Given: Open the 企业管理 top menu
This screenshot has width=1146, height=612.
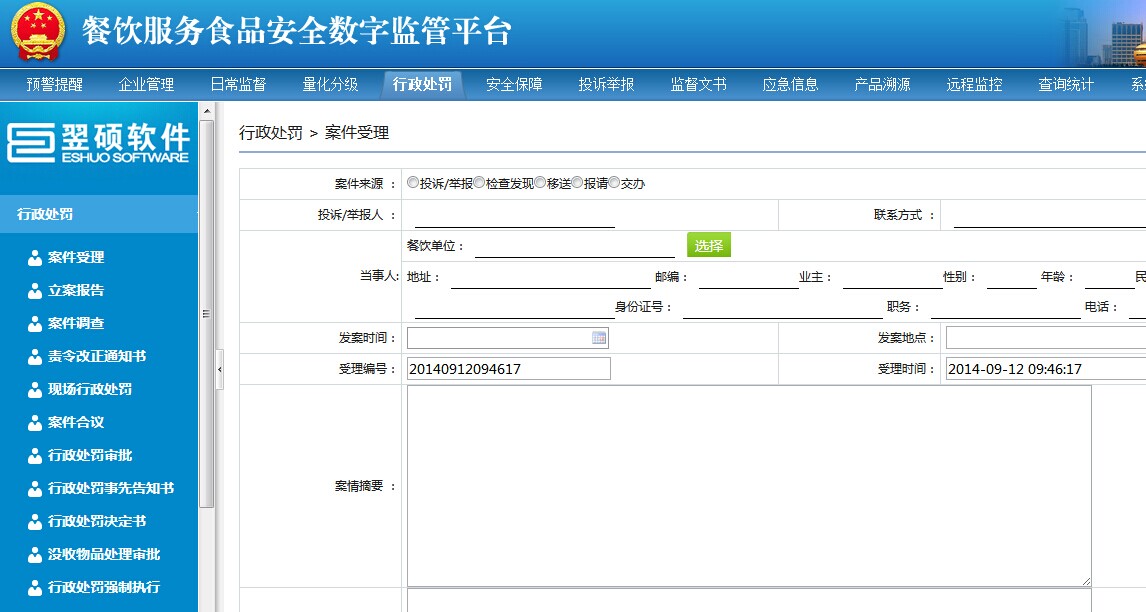Looking at the screenshot, I should coord(146,85).
